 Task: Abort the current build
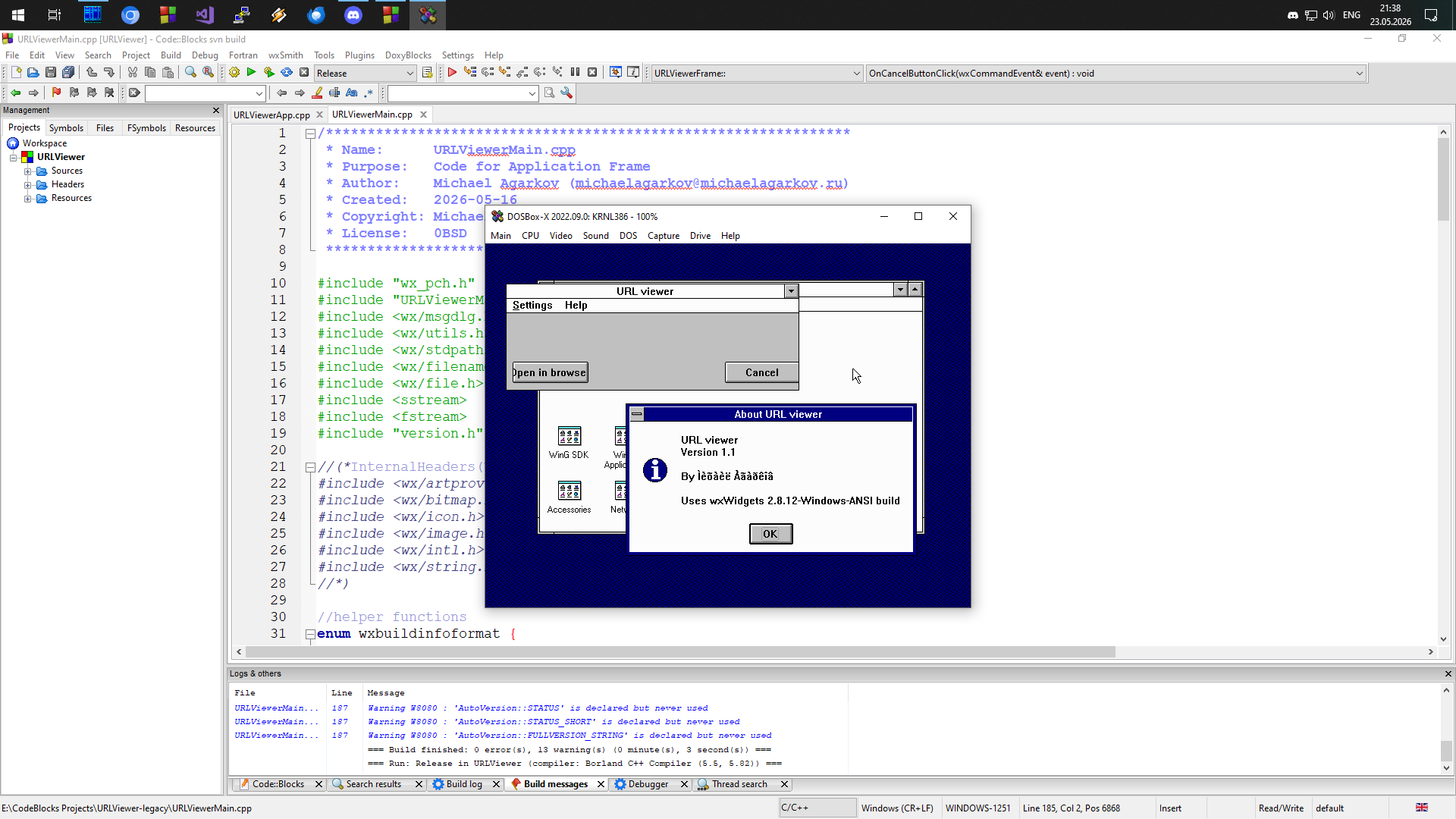coord(304,73)
